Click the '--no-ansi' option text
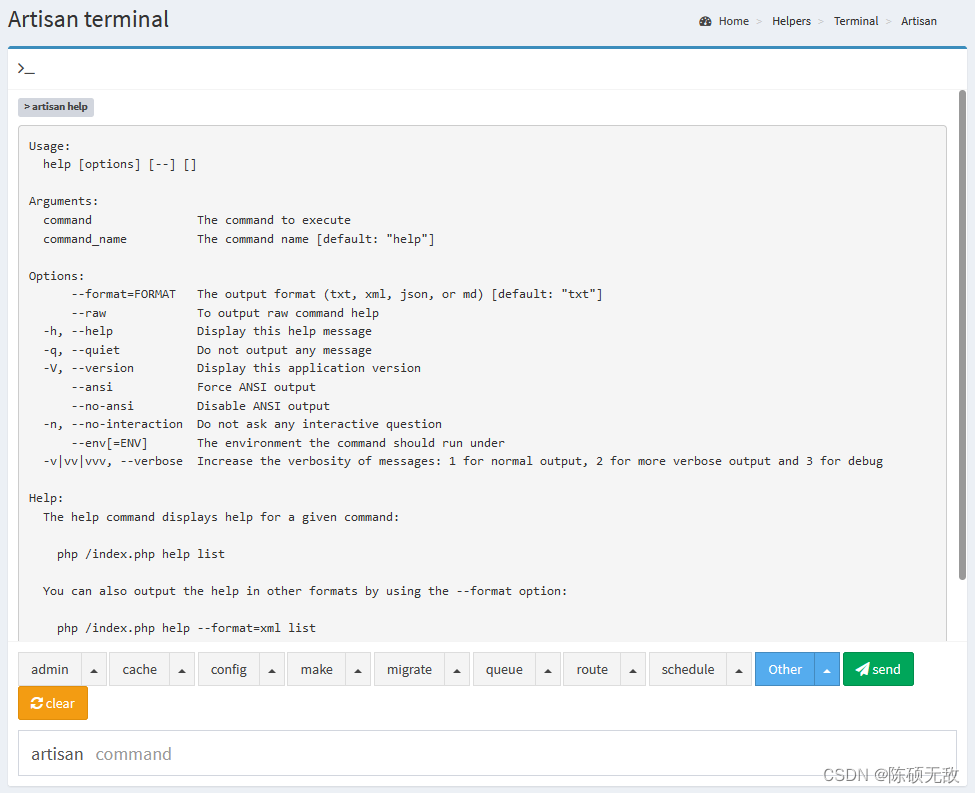 point(103,406)
